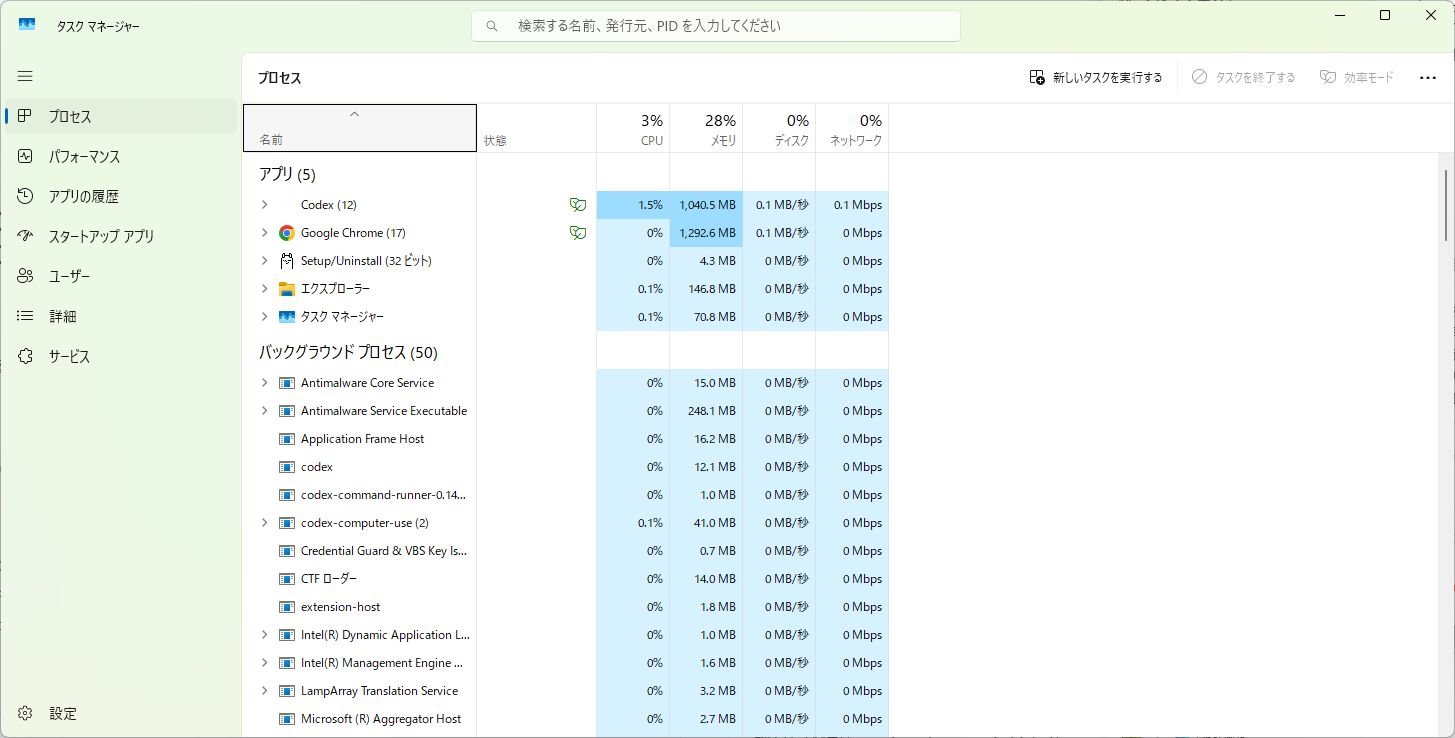
Task: Click the efficiency leaf icon on Codex row
Action: point(577,205)
